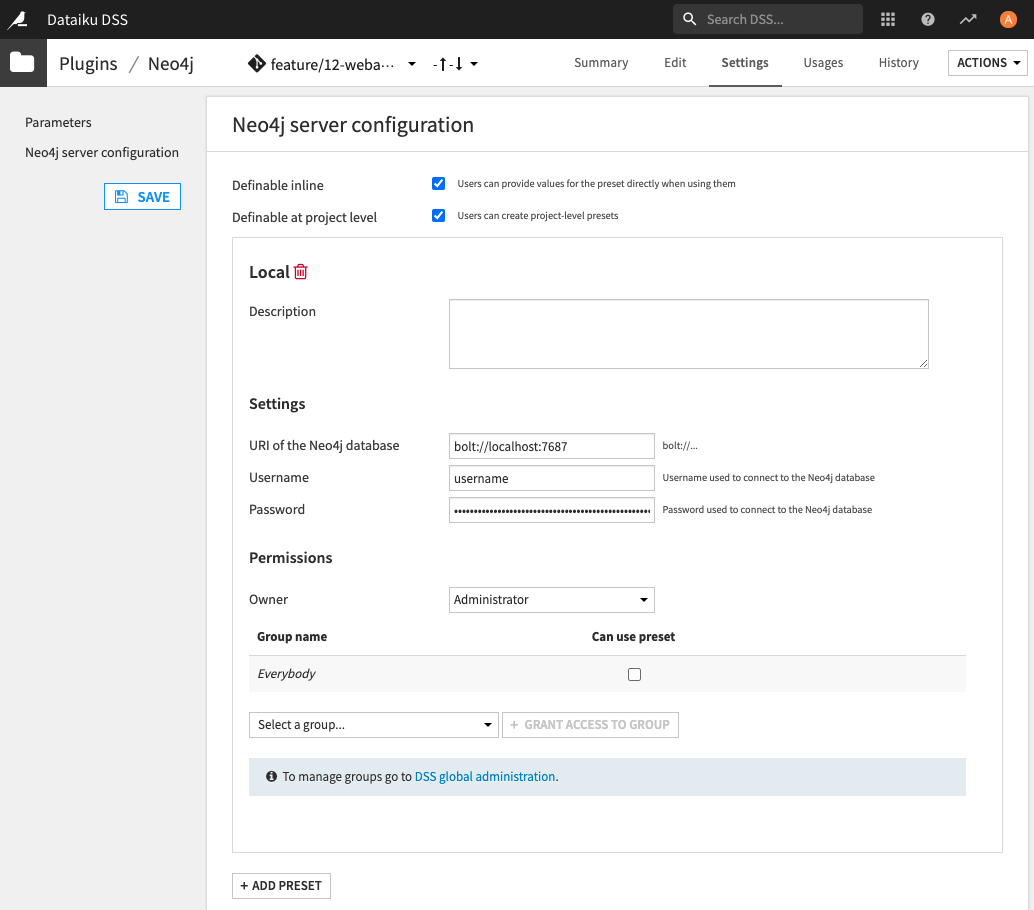The image size is (1034, 910).
Task: Open the help question mark menu
Action: (928, 20)
